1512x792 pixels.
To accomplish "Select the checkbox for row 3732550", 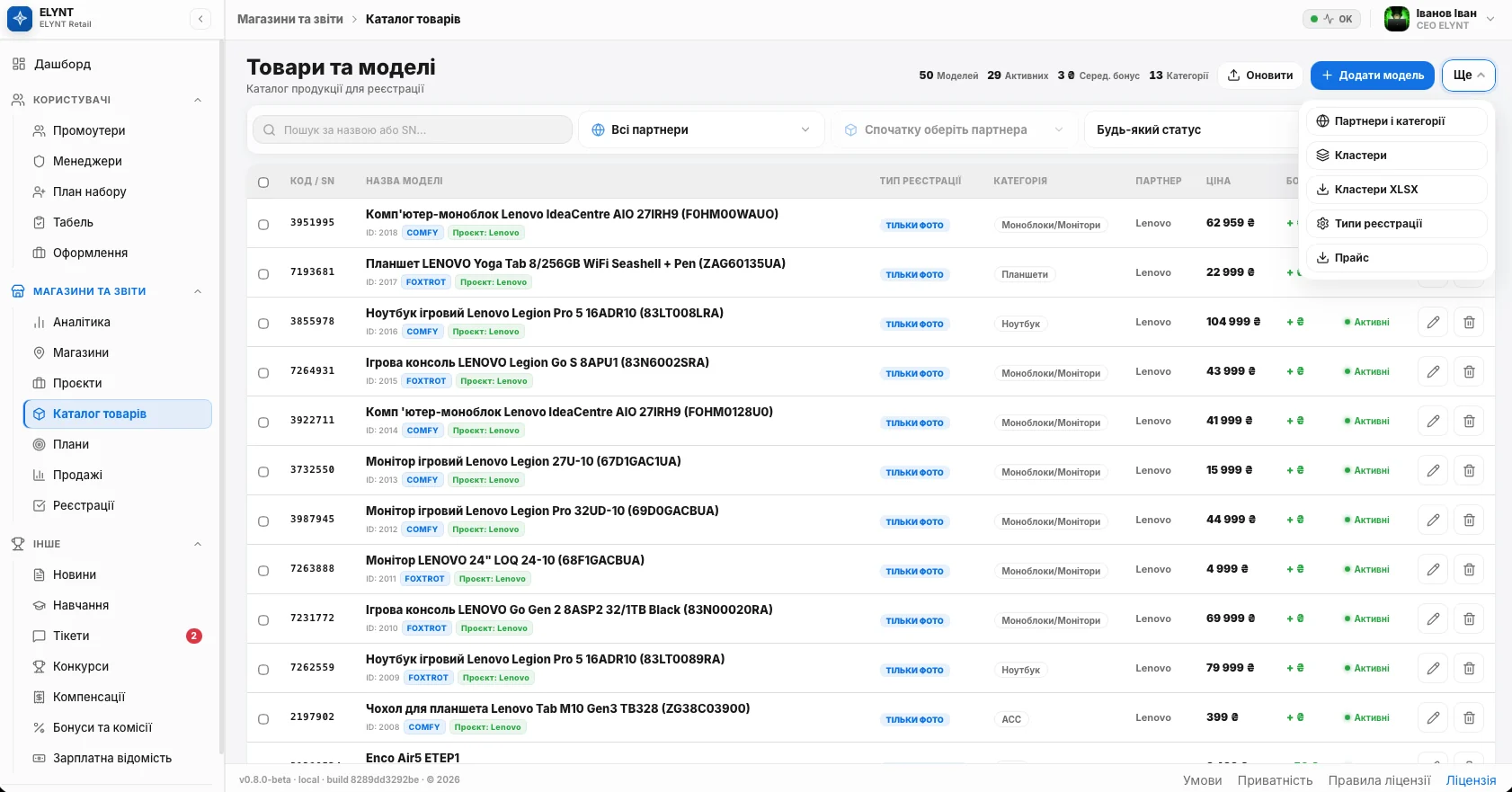I will click(263, 472).
